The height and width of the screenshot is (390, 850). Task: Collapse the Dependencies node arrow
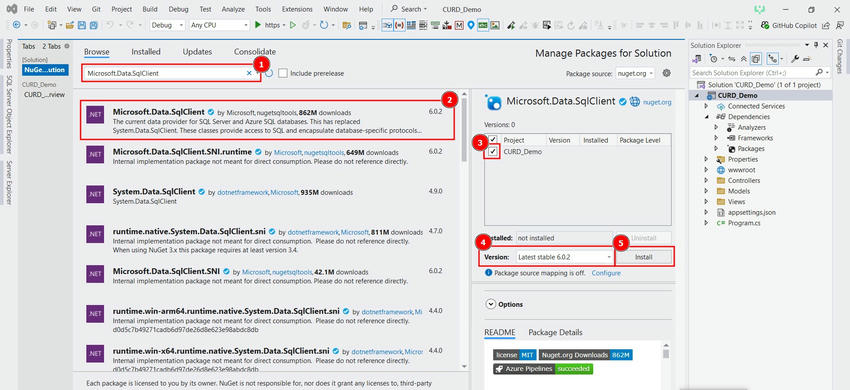706,117
